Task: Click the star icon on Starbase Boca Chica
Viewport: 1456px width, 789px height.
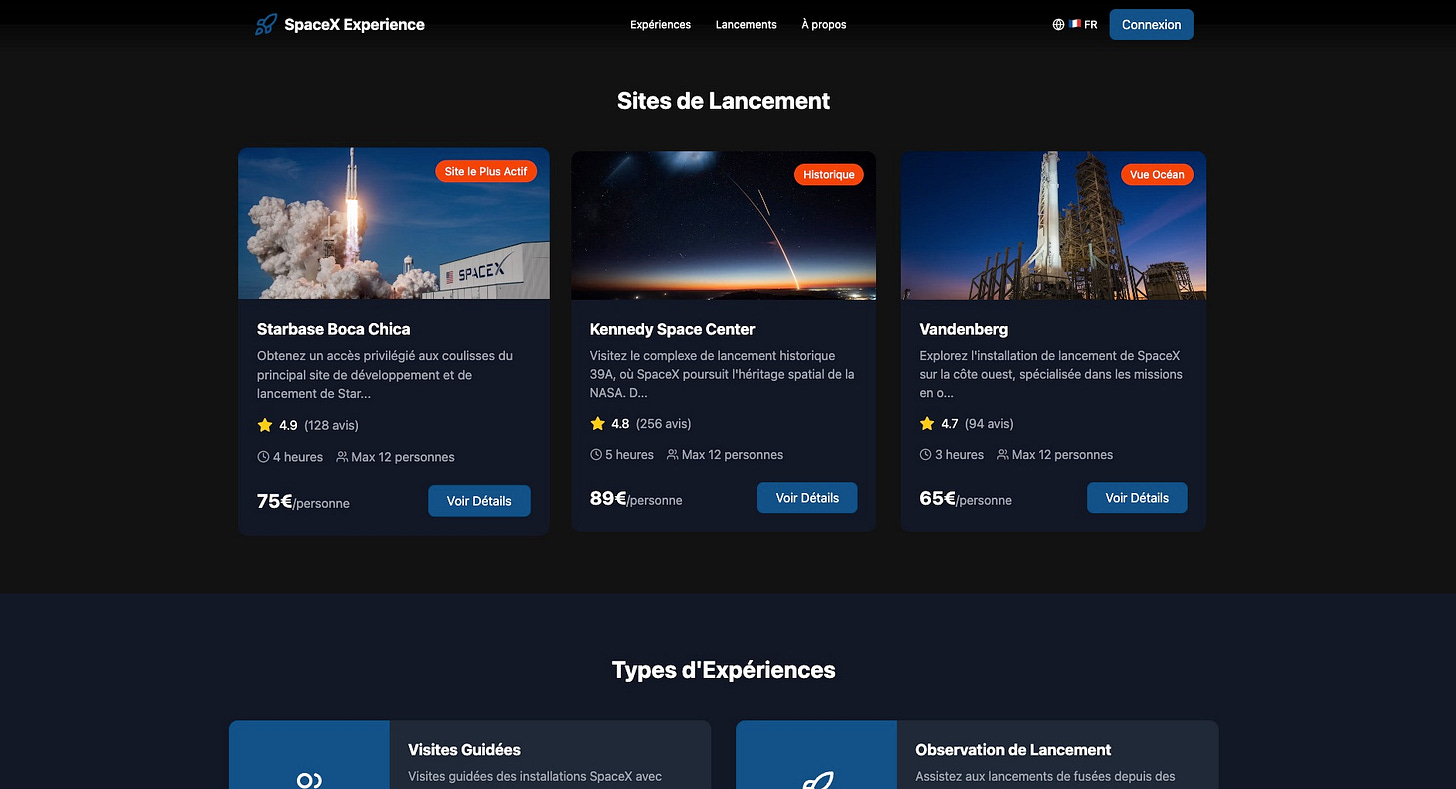Action: pos(265,425)
